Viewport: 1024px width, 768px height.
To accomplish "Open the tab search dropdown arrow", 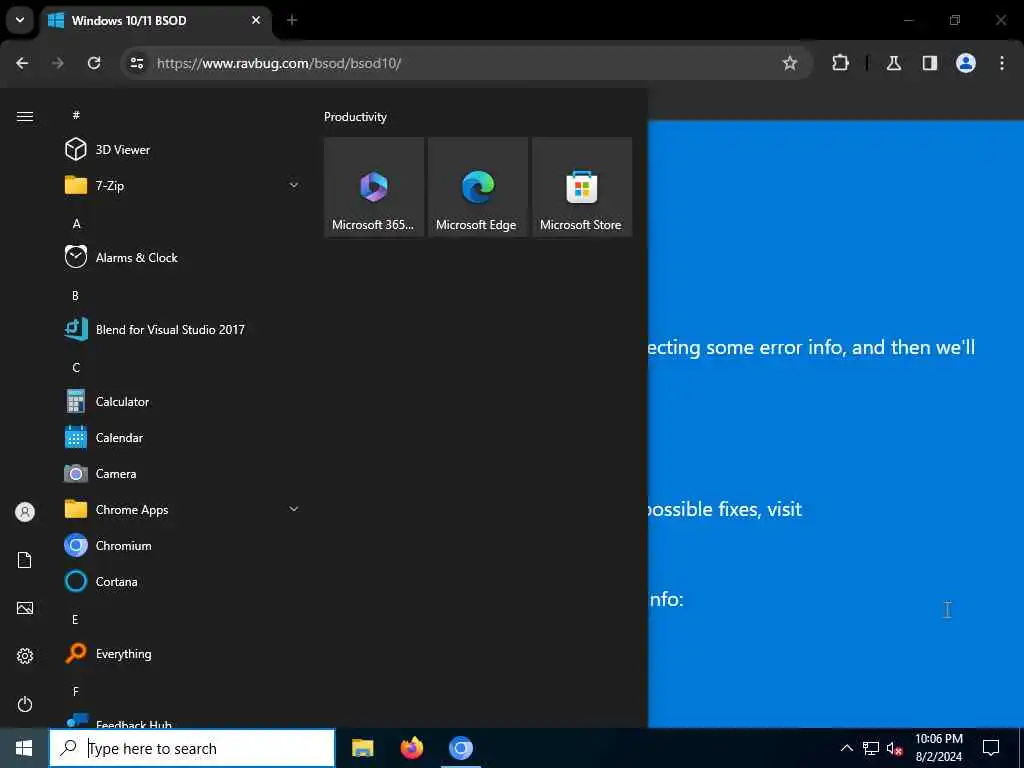I will [x=20, y=20].
